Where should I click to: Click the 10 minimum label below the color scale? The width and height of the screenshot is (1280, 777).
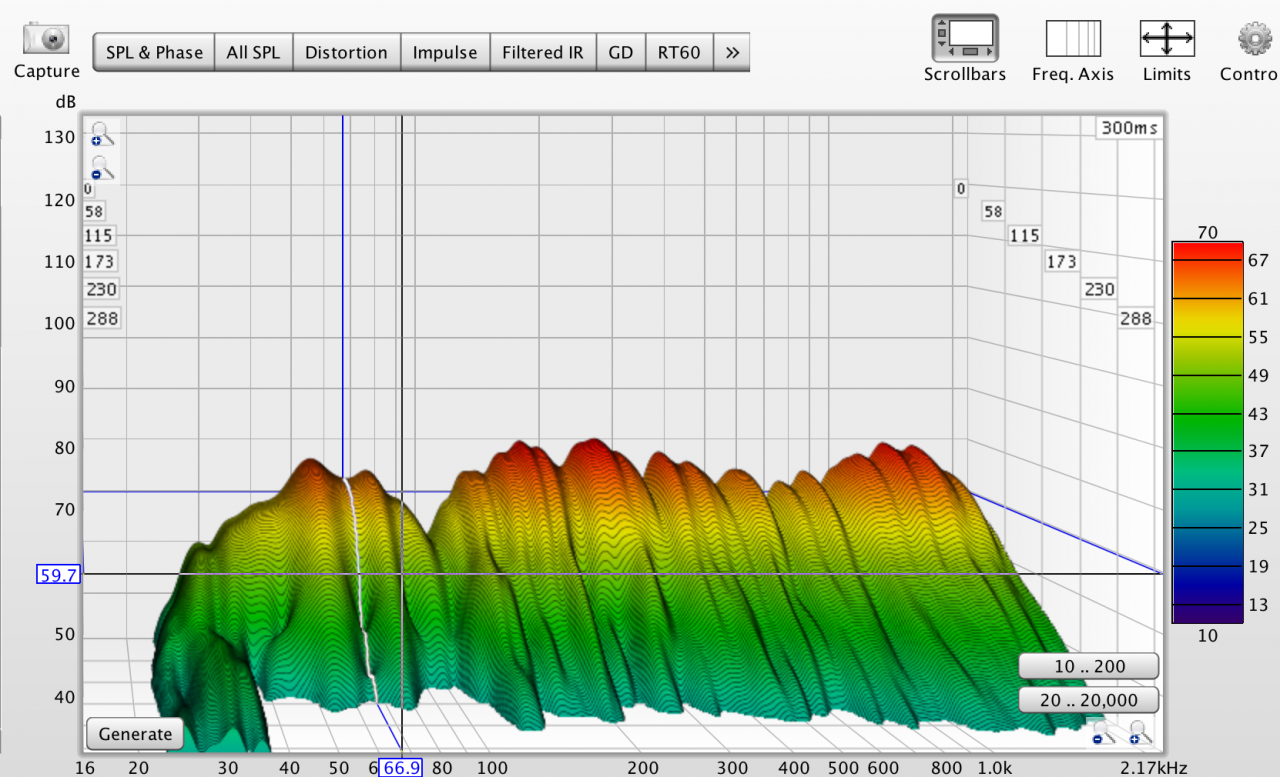pyautogui.click(x=1207, y=635)
